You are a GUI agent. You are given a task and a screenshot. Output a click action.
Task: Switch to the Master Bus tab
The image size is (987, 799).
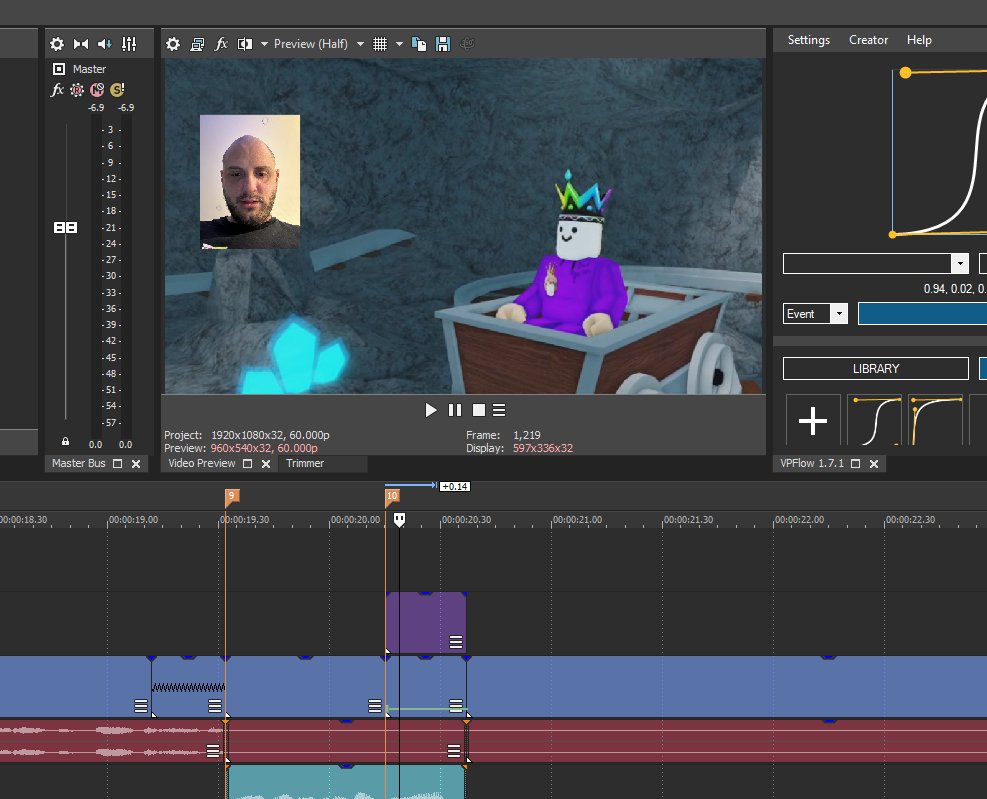78,463
